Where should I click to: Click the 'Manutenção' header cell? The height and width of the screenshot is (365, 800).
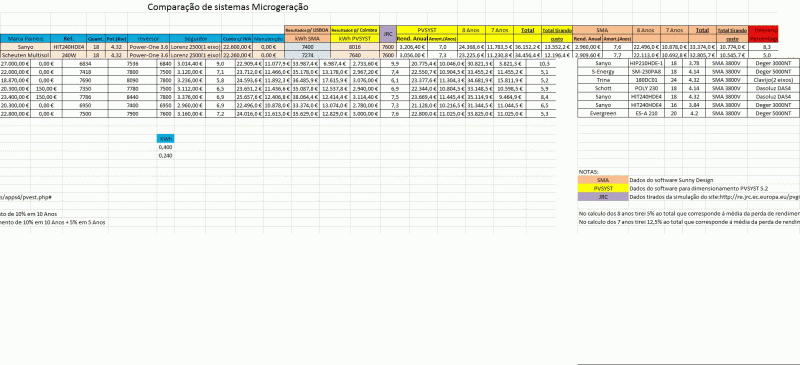(268, 38)
